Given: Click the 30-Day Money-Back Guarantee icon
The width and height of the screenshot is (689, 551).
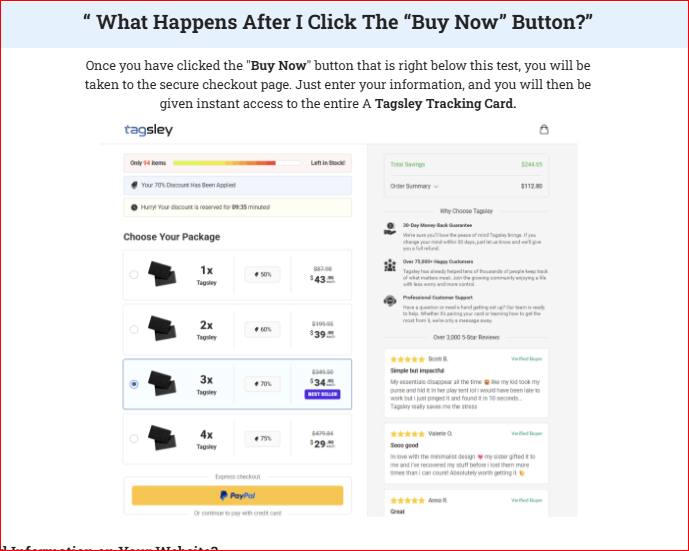Looking at the screenshot, I should click(x=390, y=228).
